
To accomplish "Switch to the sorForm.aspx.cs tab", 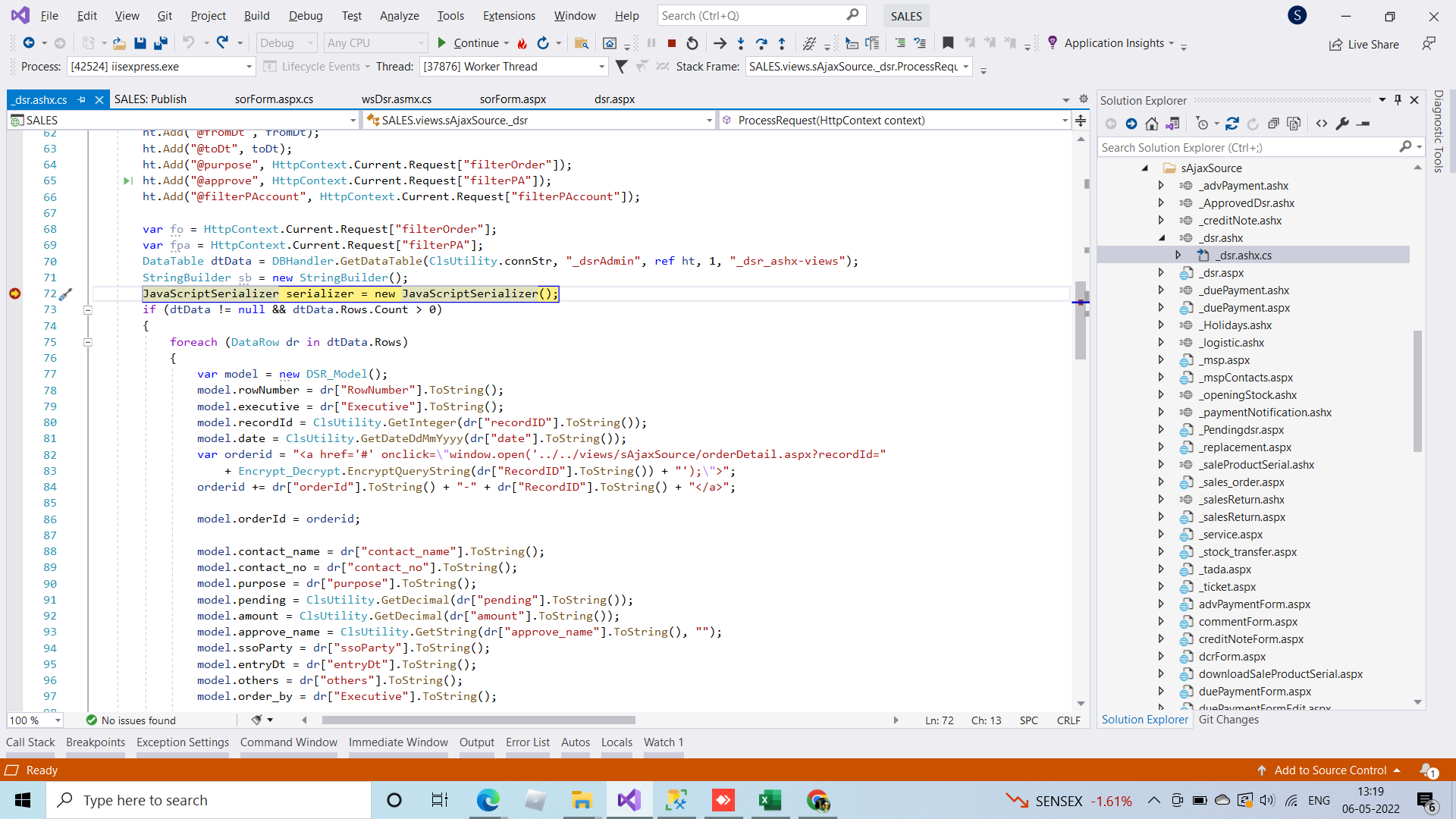I will [274, 99].
